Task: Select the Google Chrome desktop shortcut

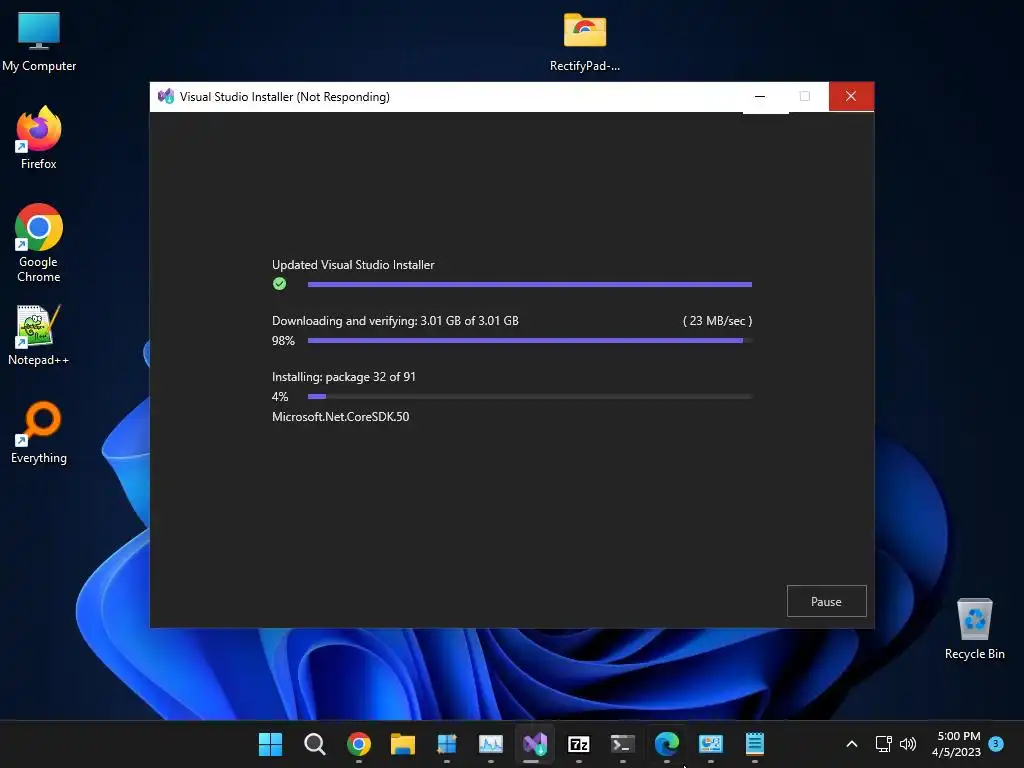Action: point(39,244)
